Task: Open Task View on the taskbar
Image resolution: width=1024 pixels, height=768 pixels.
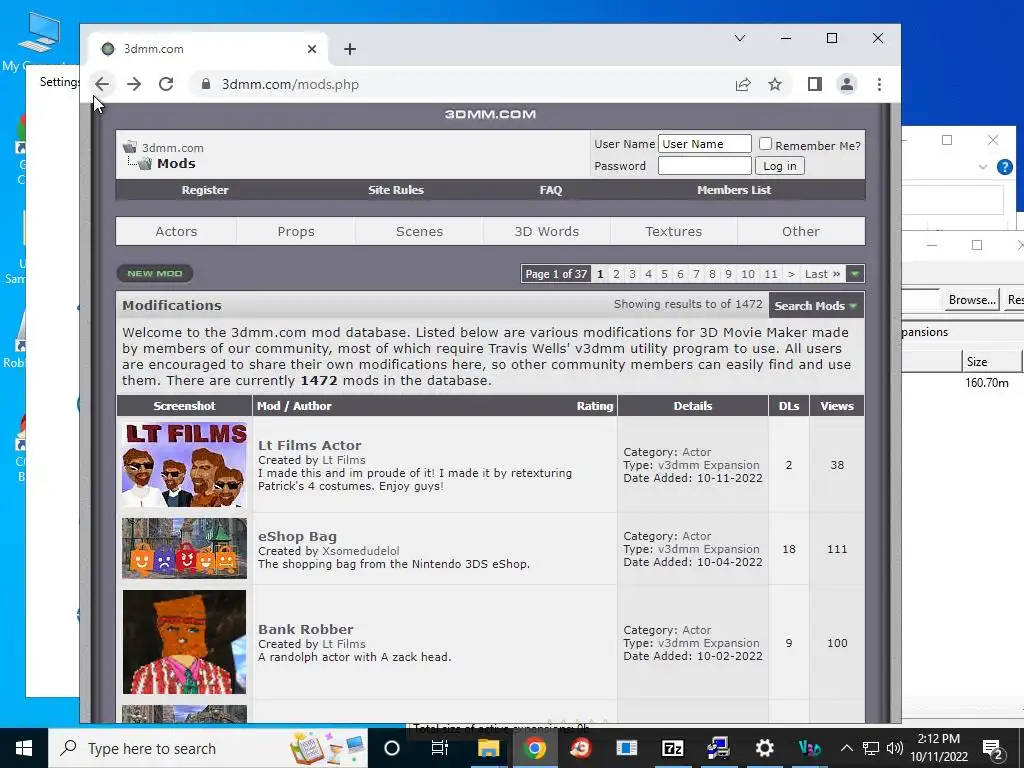Action: (x=440, y=748)
